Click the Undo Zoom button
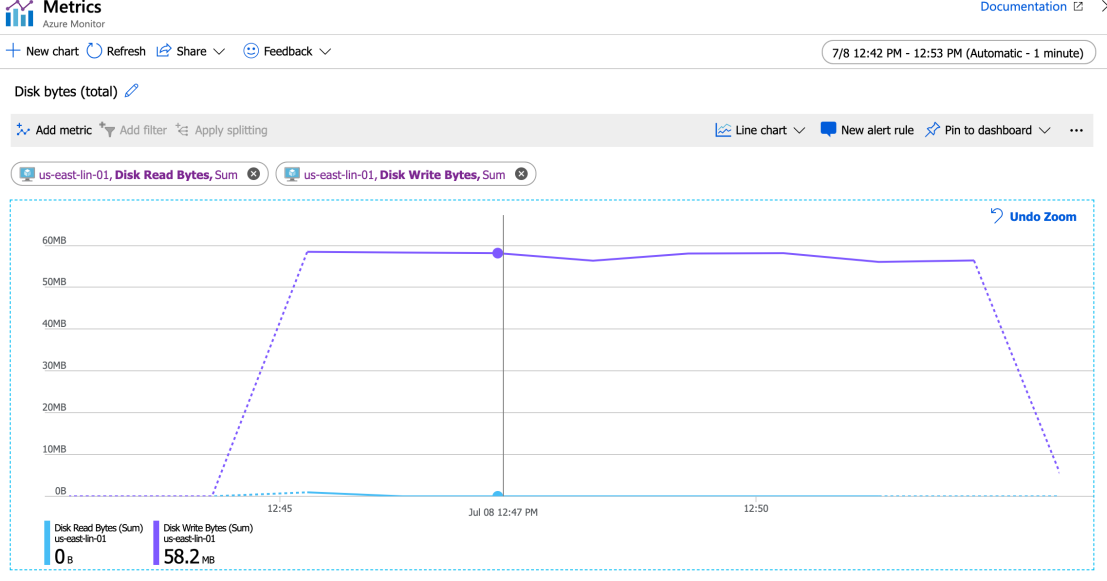The image size is (1107, 581). (x=1033, y=216)
